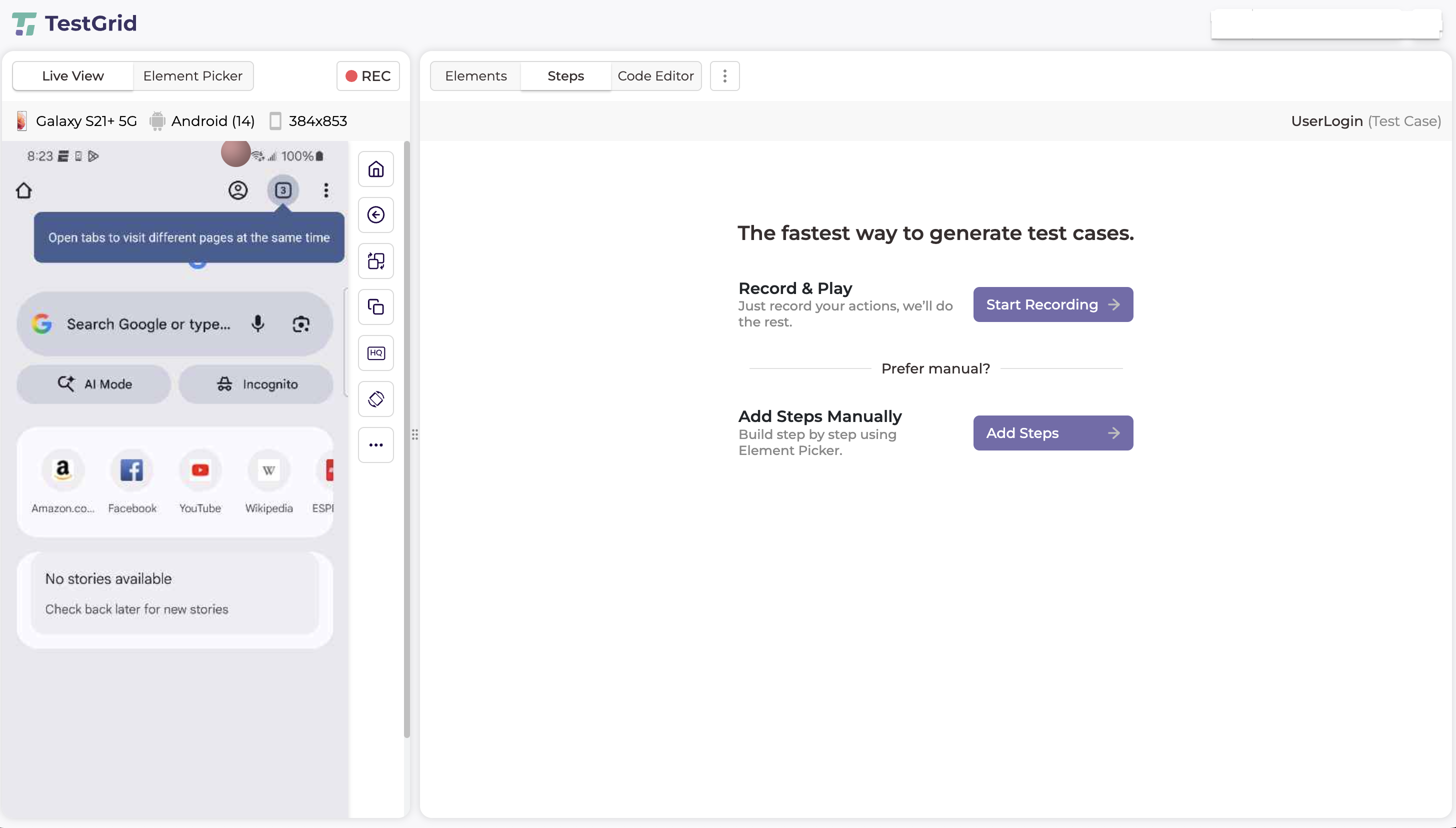This screenshot has width=1456, height=828.
Task: Switch to Element Picker mode
Action: coord(192,76)
